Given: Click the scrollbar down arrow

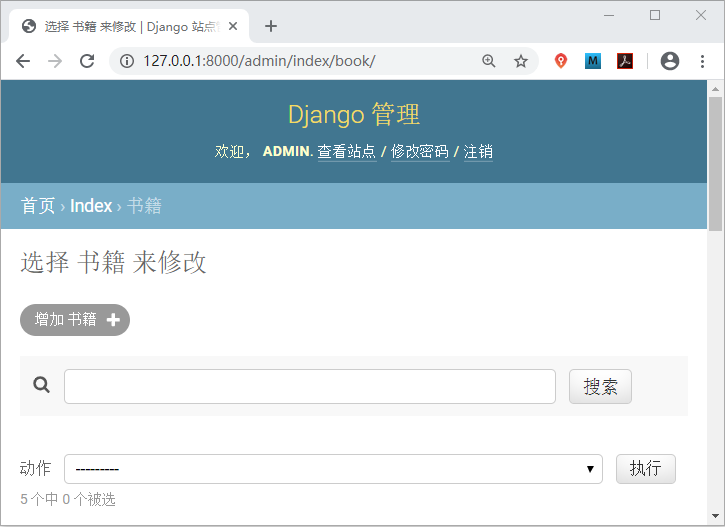Looking at the screenshot, I should coord(715,516).
